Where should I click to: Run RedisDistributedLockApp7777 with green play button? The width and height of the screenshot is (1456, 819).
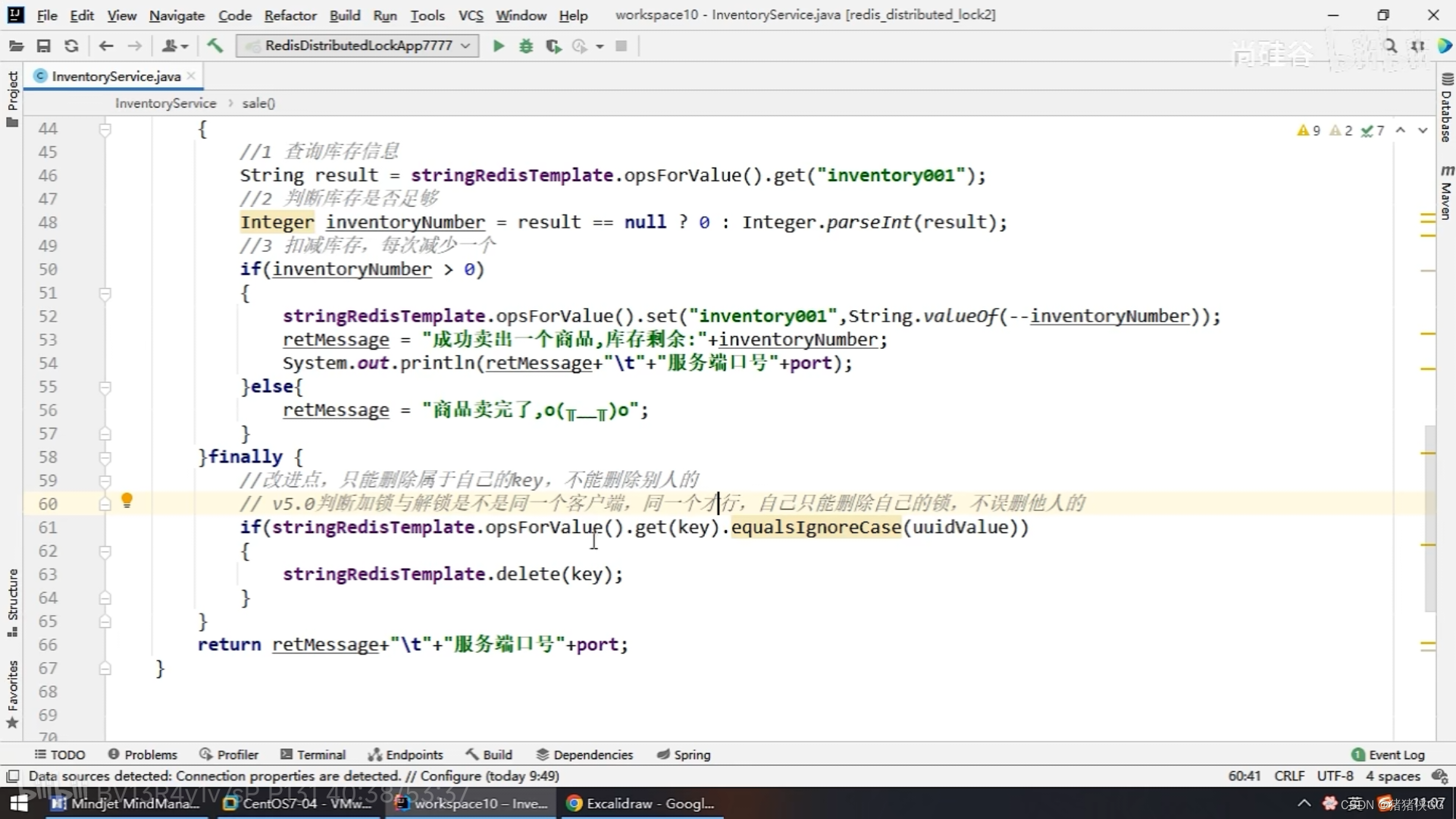[x=498, y=46]
